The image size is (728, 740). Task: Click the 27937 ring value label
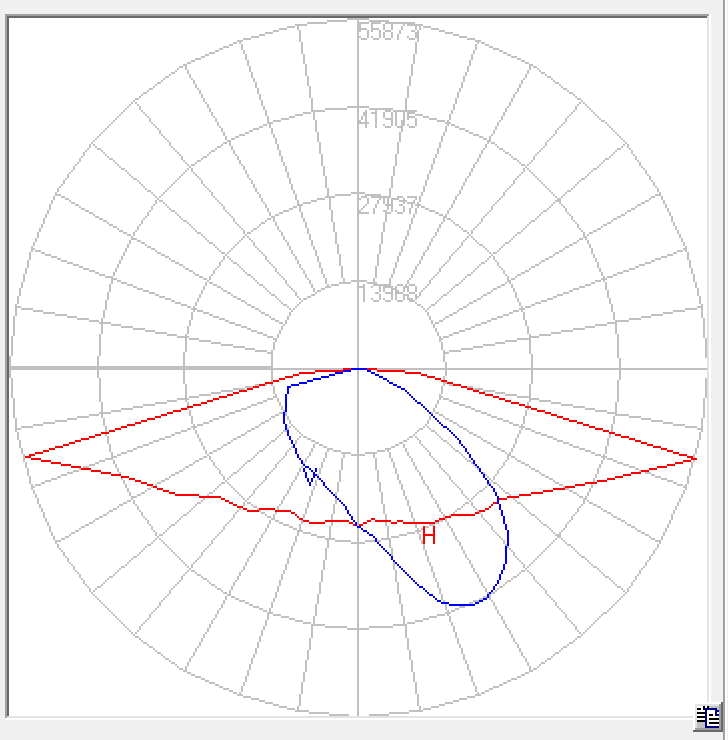point(388,207)
